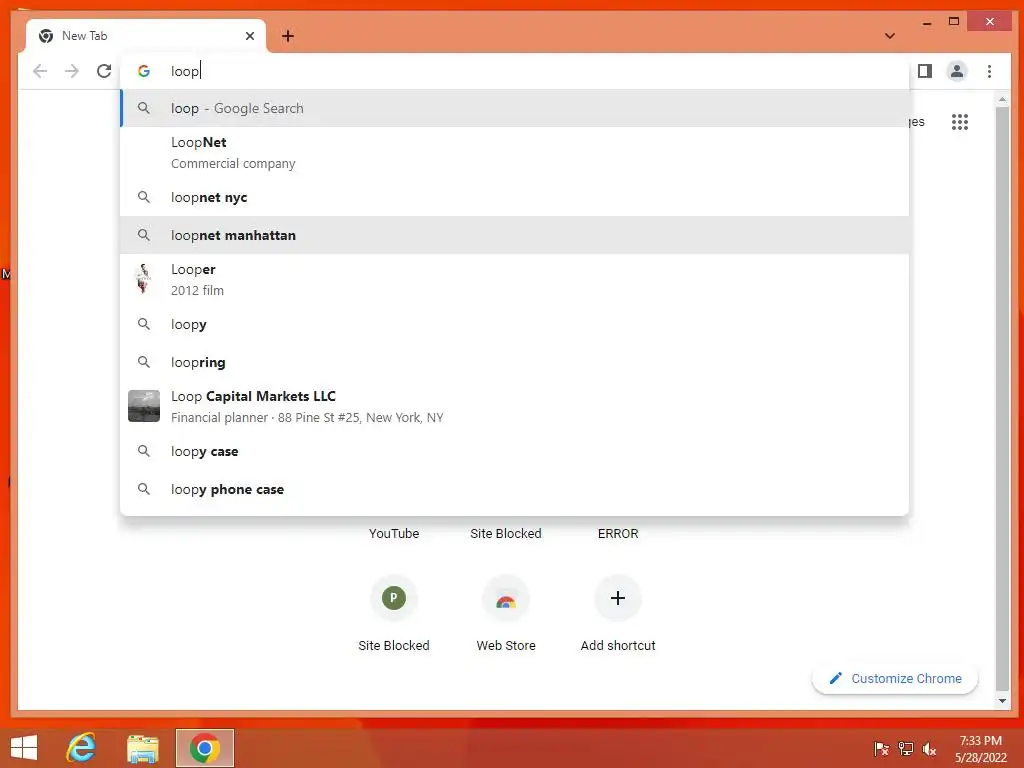This screenshot has height=768, width=1024.
Task: Click the browser back arrow
Action: [x=40, y=71]
